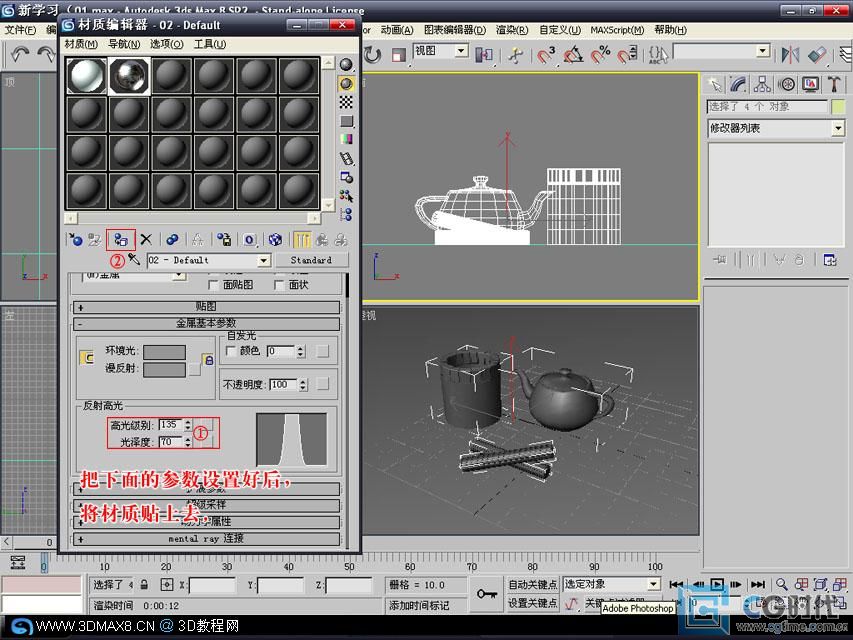Screen dimensions: 853x640
Task: Click Show Map in Viewport cube icon
Action: click(x=275, y=239)
